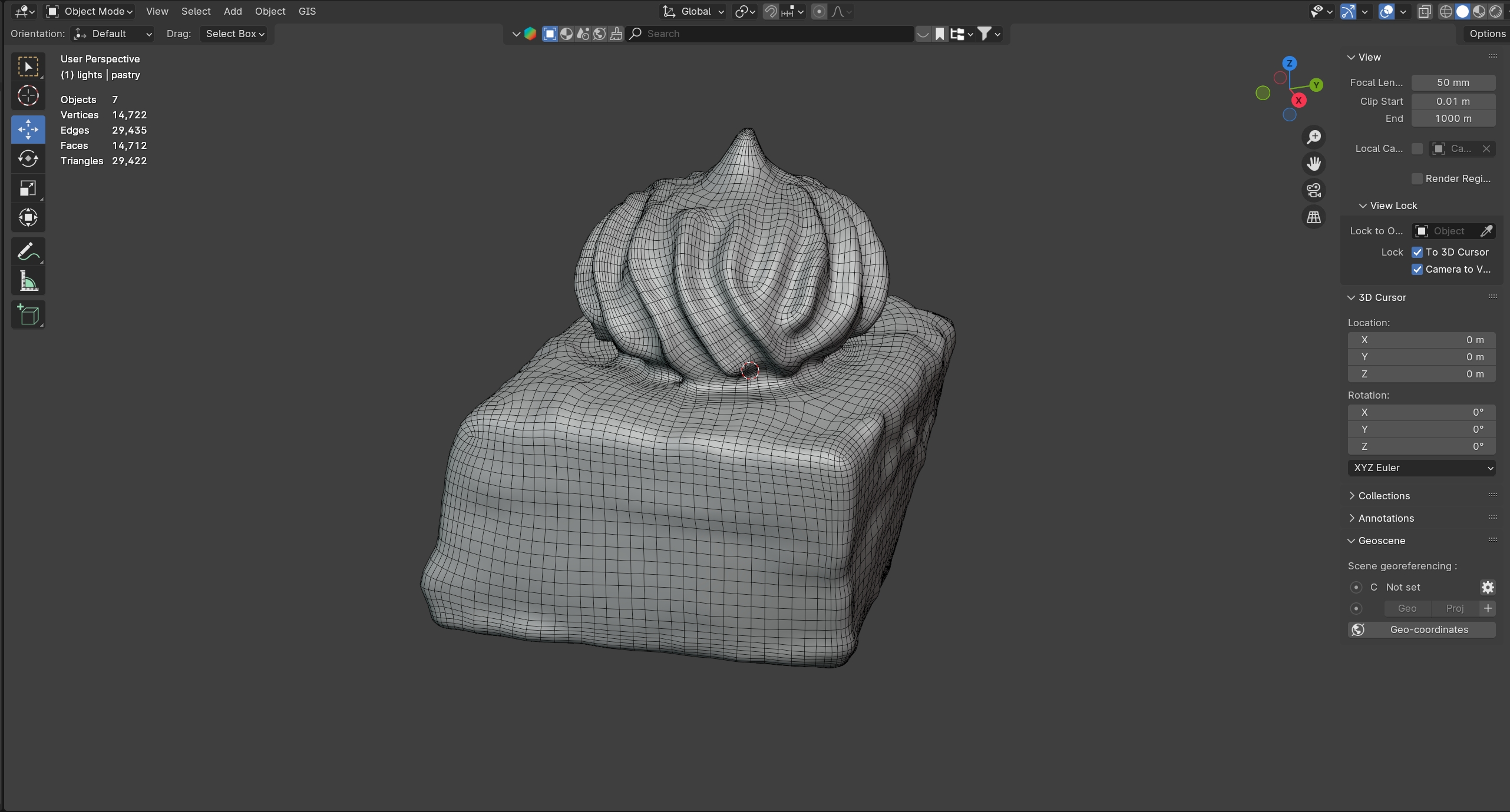Click the 3D Cursor tool
The image size is (1510, 812).
click(28, 95)
